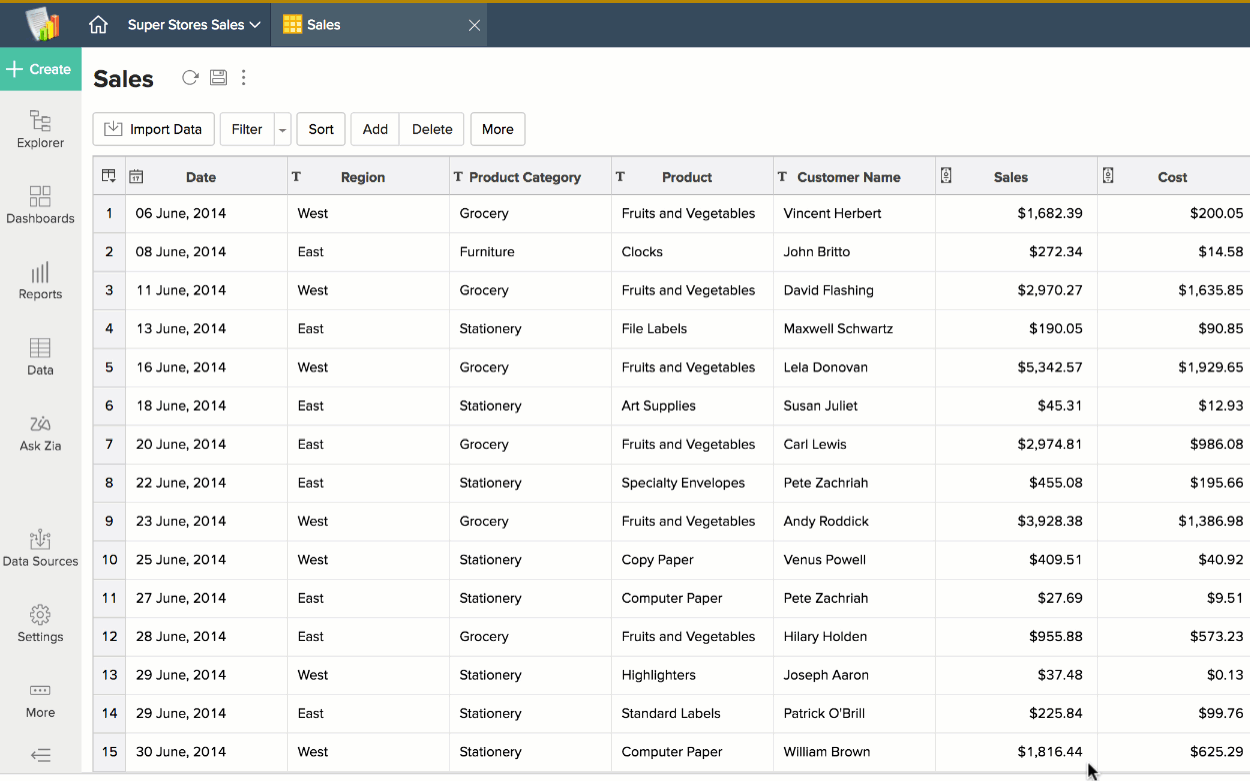Click the Home icon in top bar
Viewport: 1250px width, 781px height.
click(98, 25)
